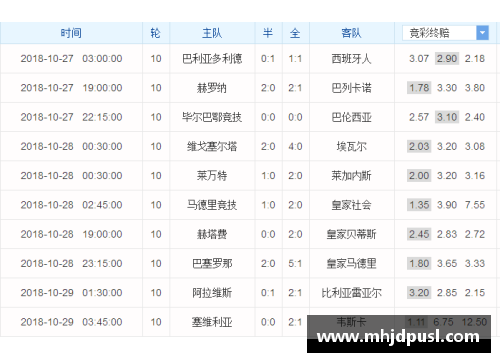Click the 时间 column header
Screen dimensions: 500x362
(71, 33)
